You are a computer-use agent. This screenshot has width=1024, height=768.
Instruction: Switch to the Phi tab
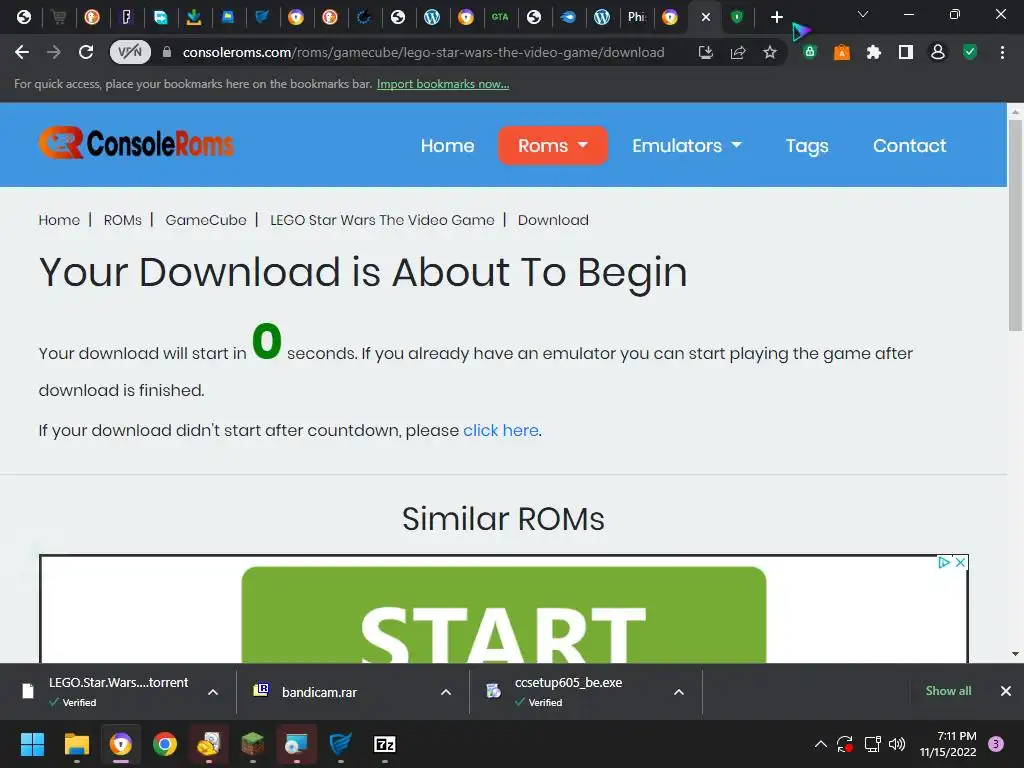pyautogui.click(x=637, y=17)
